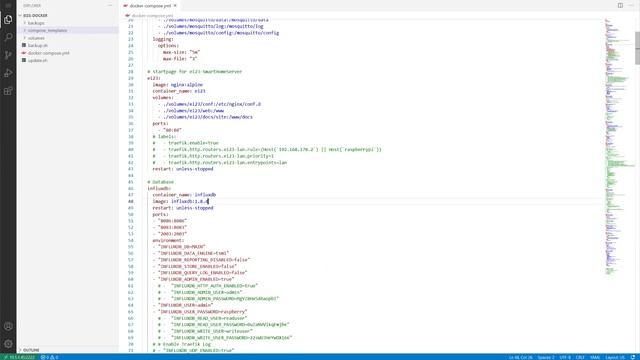Click the 'container_name: influxdb' line
640x360 pixels.
184,195
